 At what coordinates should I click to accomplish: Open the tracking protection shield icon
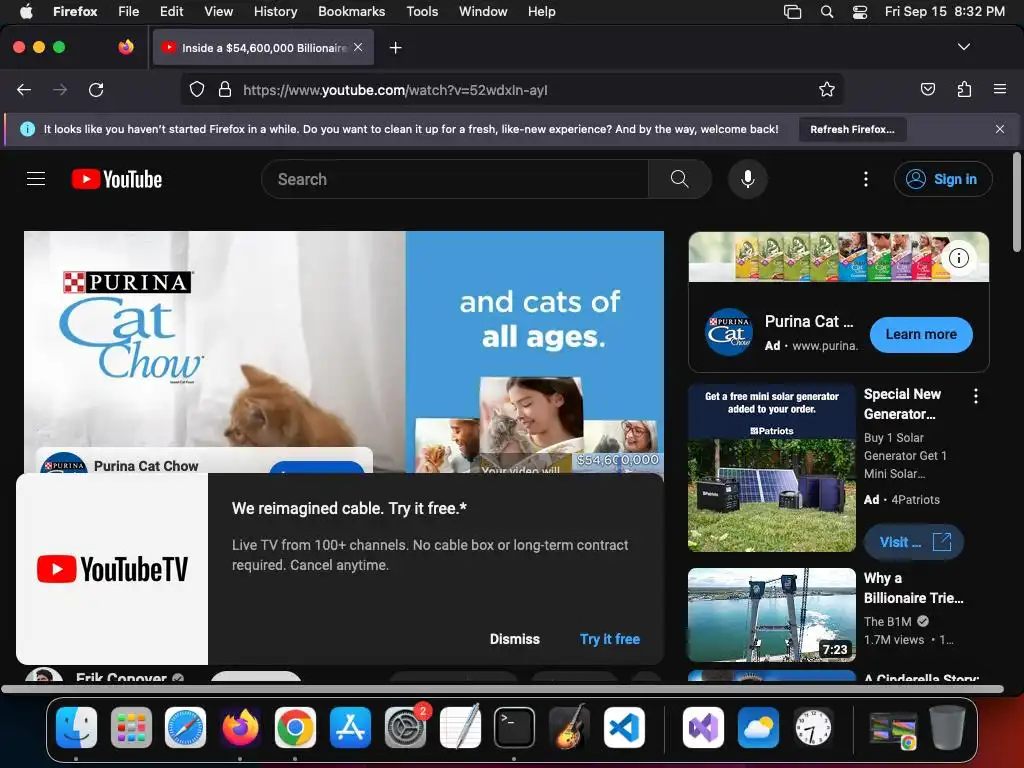(x=197, y=89)
